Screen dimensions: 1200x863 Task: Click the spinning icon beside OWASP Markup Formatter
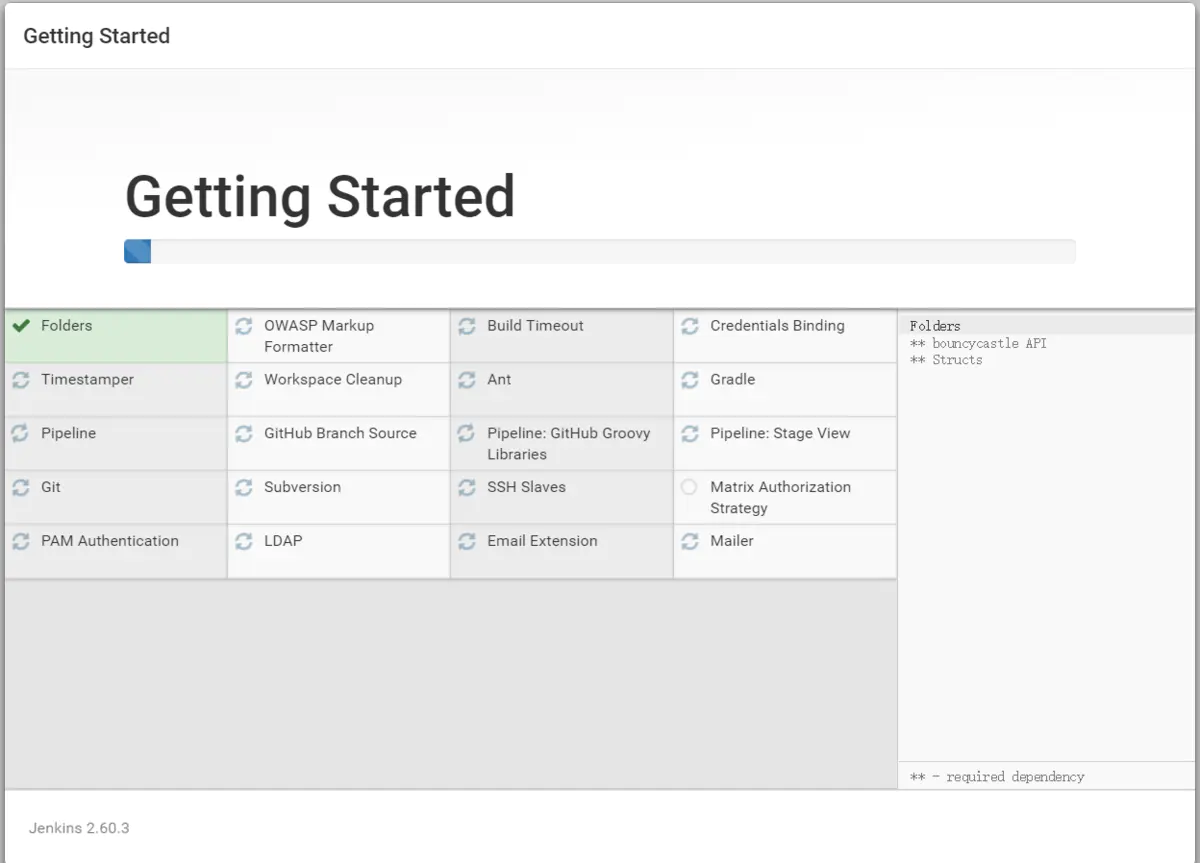244,326
